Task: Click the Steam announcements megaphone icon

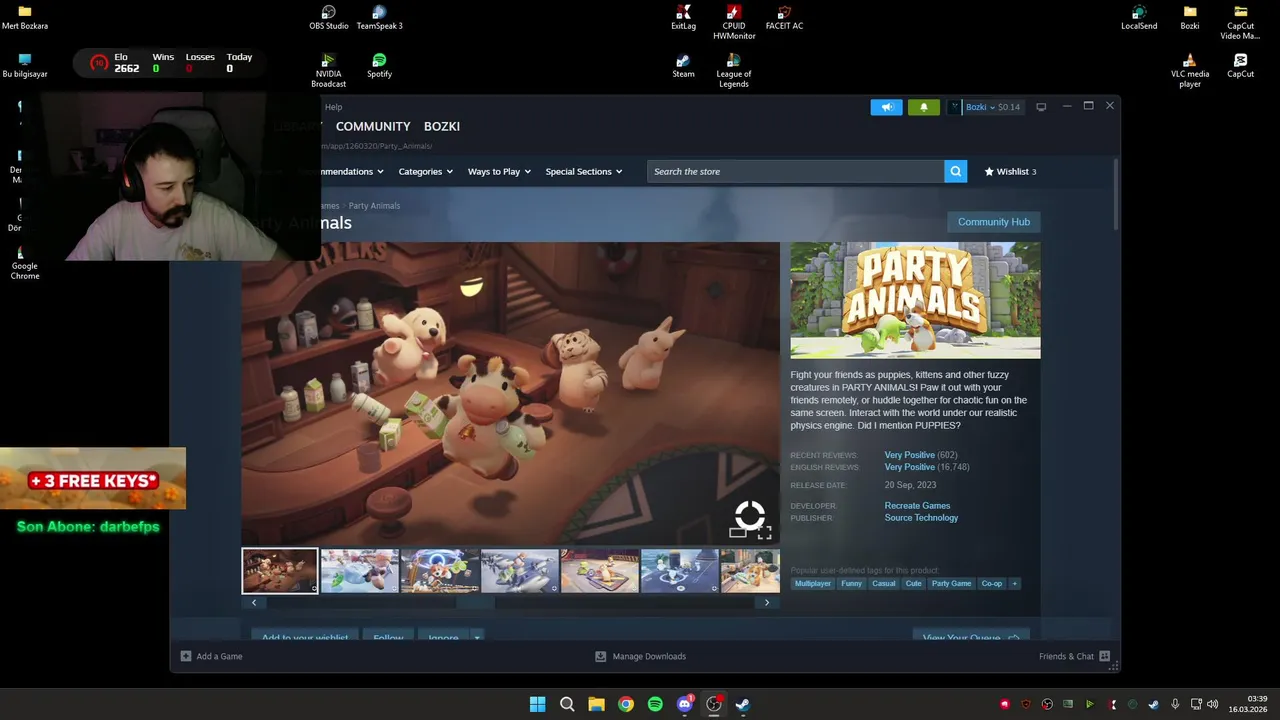Action: [x=886, y=107]
